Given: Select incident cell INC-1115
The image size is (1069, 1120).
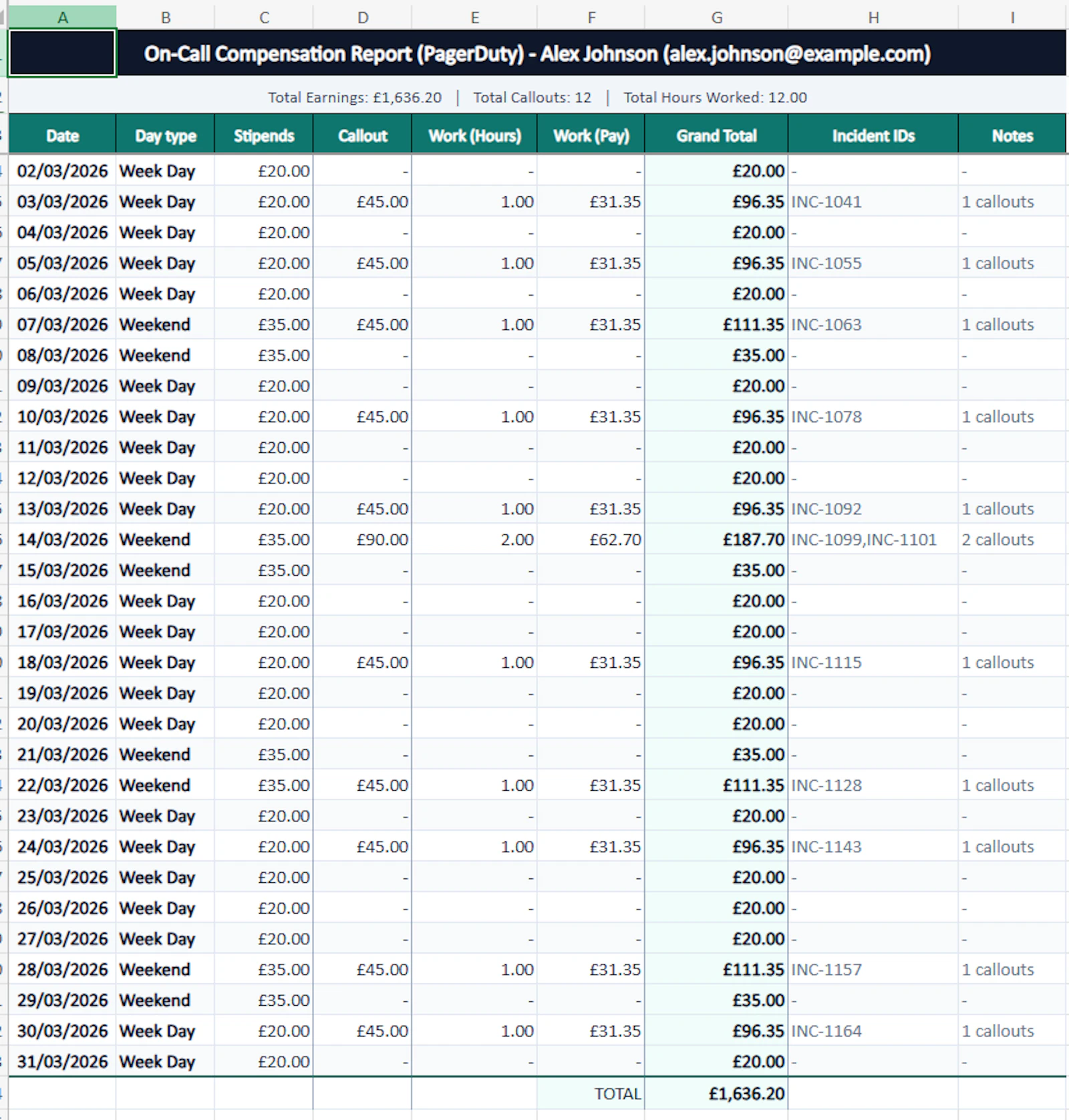Looking at the screenshot, I should point(873,663).
